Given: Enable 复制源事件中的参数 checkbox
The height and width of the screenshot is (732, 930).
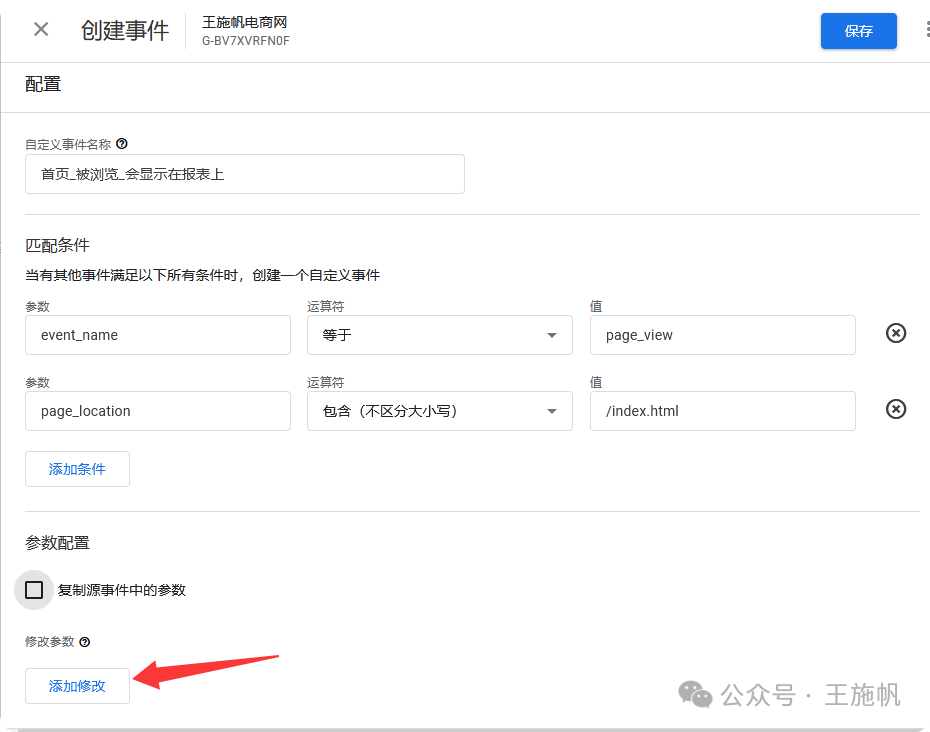Looking at the screenshot, I should coord(34,590).
